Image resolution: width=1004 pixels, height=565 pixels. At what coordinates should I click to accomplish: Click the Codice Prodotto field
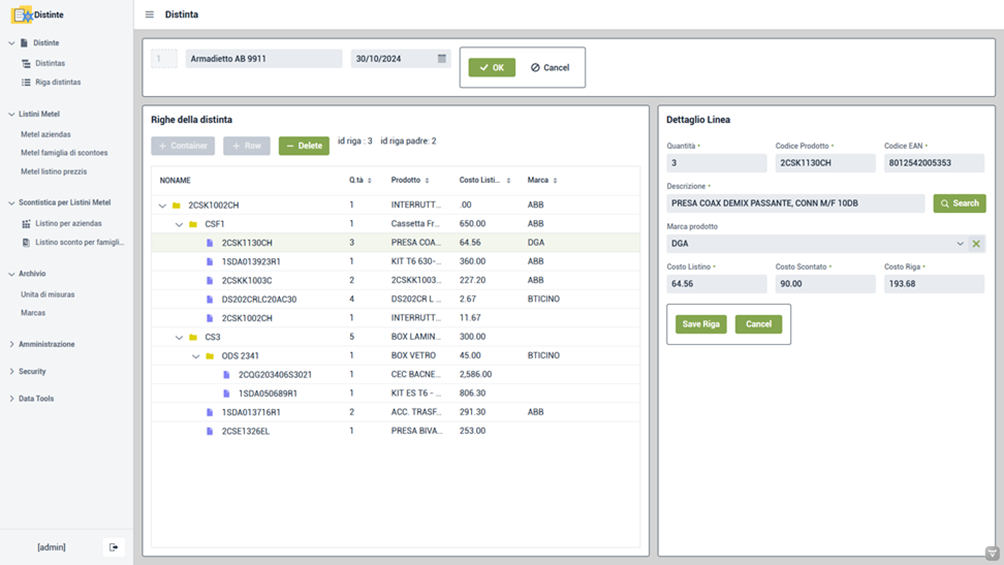[x=825, y=163]
